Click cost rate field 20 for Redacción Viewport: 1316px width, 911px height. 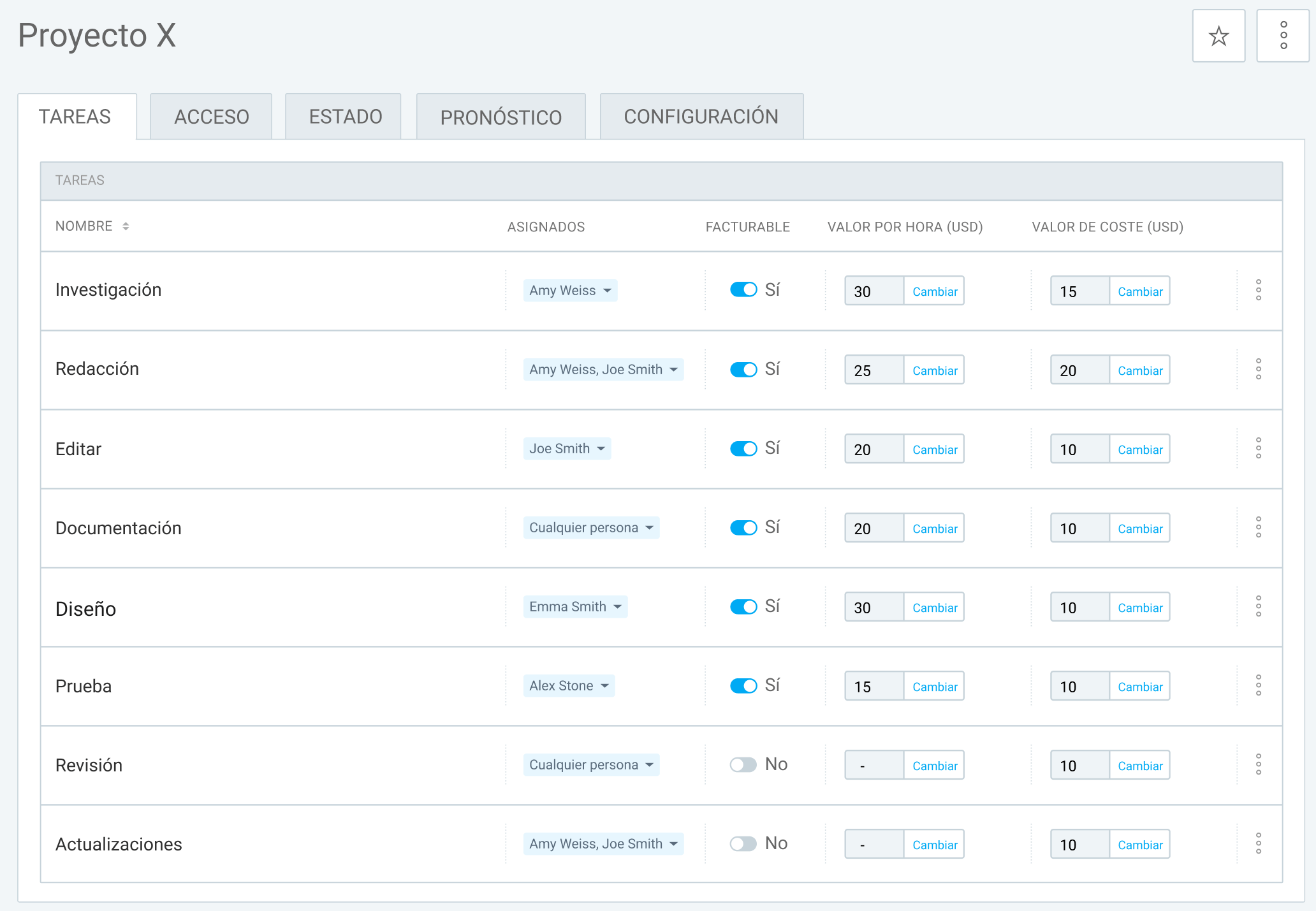(x=1080, y=370)
